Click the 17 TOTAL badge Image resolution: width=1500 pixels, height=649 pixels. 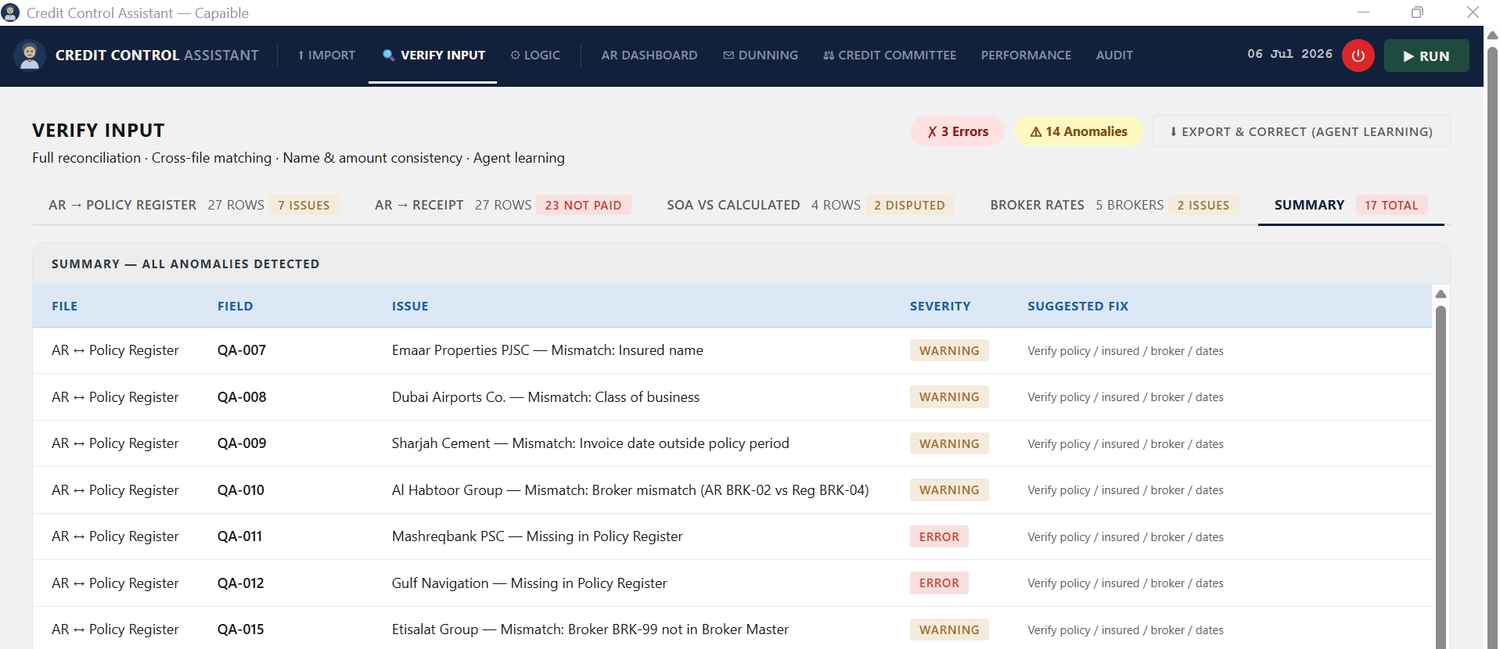(x=1391, y=205)
